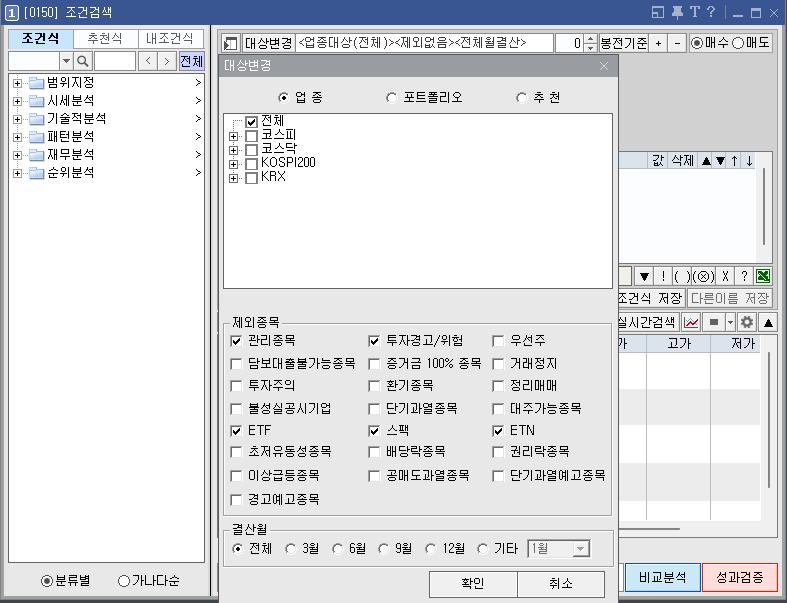Click the title bar ? help icon
This screenshot has height=603, width=787.
point(711,12)
